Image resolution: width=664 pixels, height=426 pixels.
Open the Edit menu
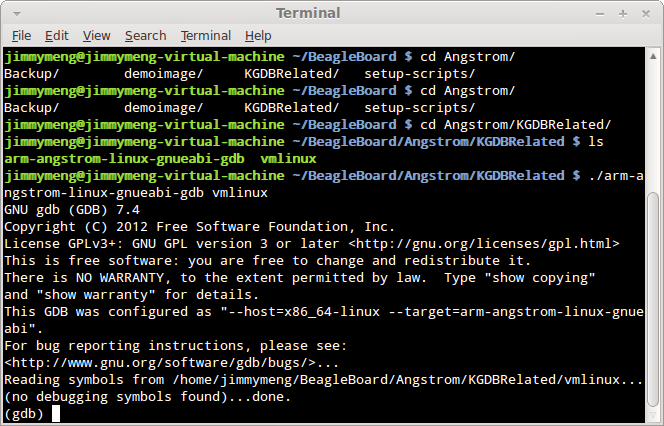pyautogui.click(x=57, y=36)
